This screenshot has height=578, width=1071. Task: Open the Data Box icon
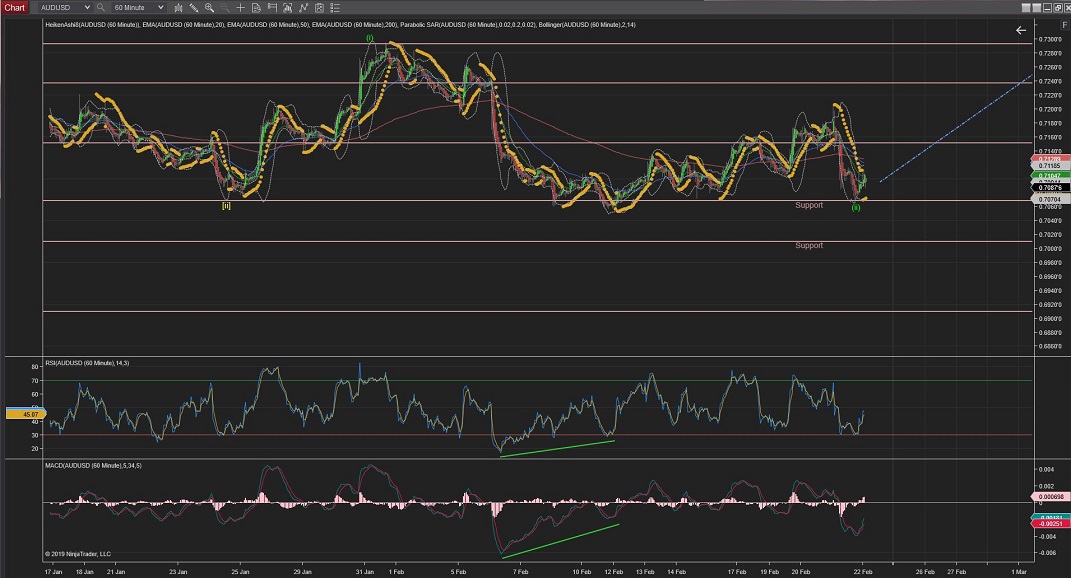[x=256, y=7]
